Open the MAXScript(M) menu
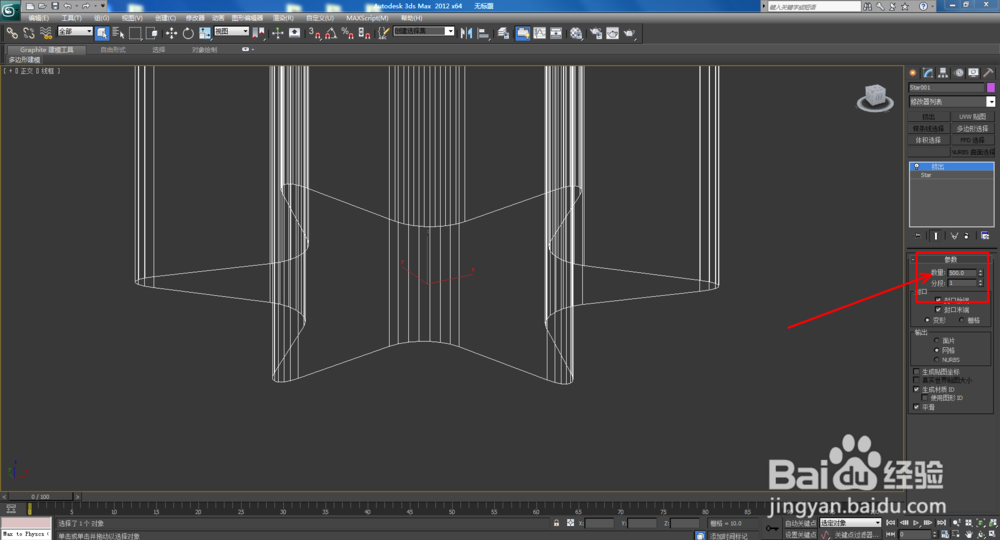 point(367,18)
